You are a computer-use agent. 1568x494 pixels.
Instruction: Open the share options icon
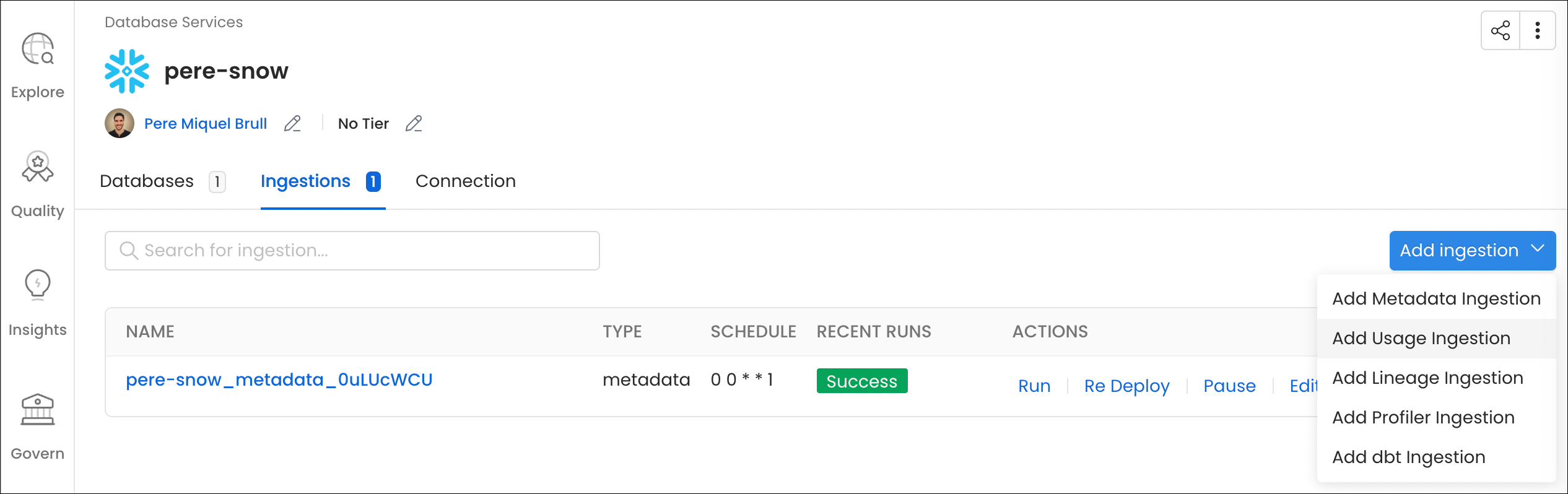click(1500, 29)
